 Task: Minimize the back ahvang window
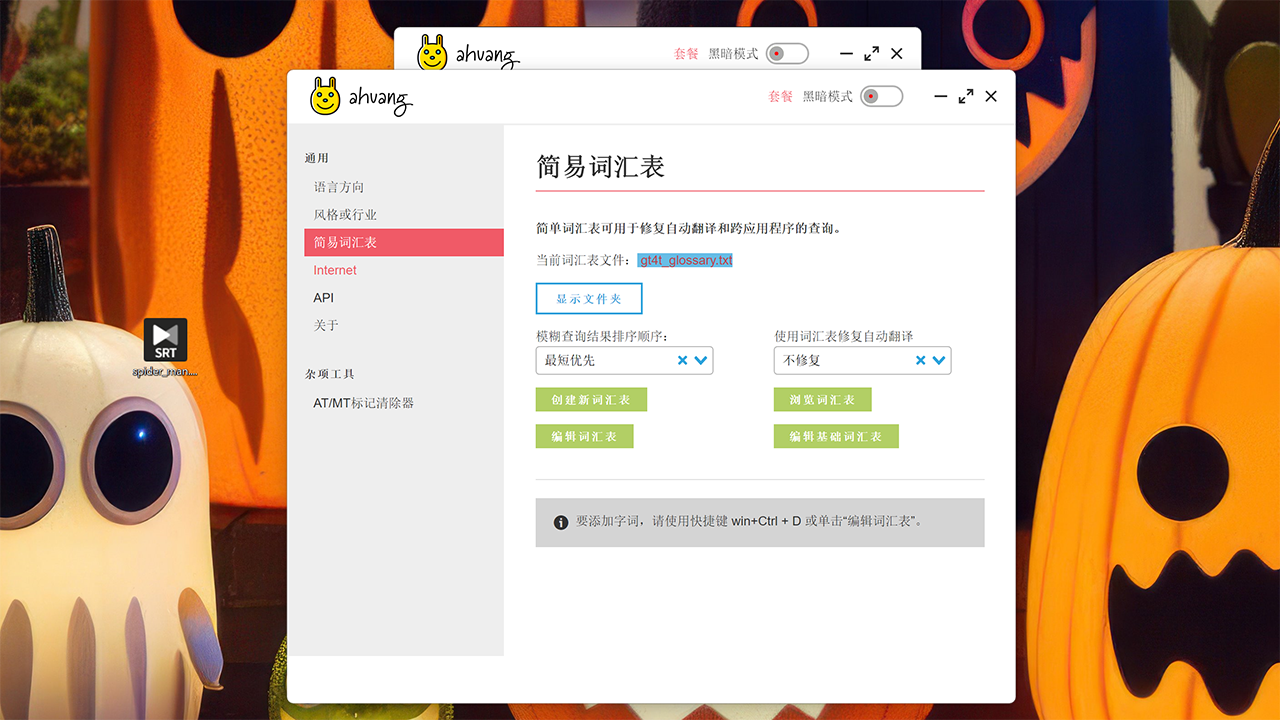847,53
